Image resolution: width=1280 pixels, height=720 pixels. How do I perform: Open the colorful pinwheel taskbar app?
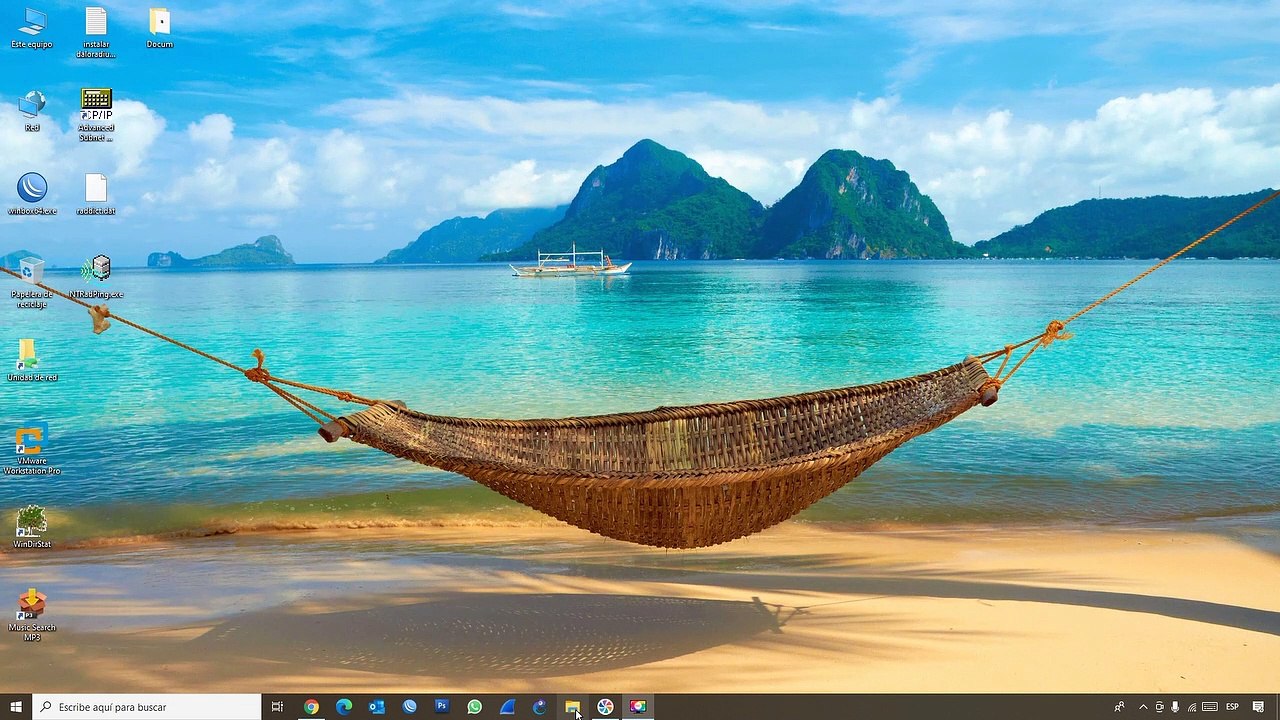[x=605, y=707]
